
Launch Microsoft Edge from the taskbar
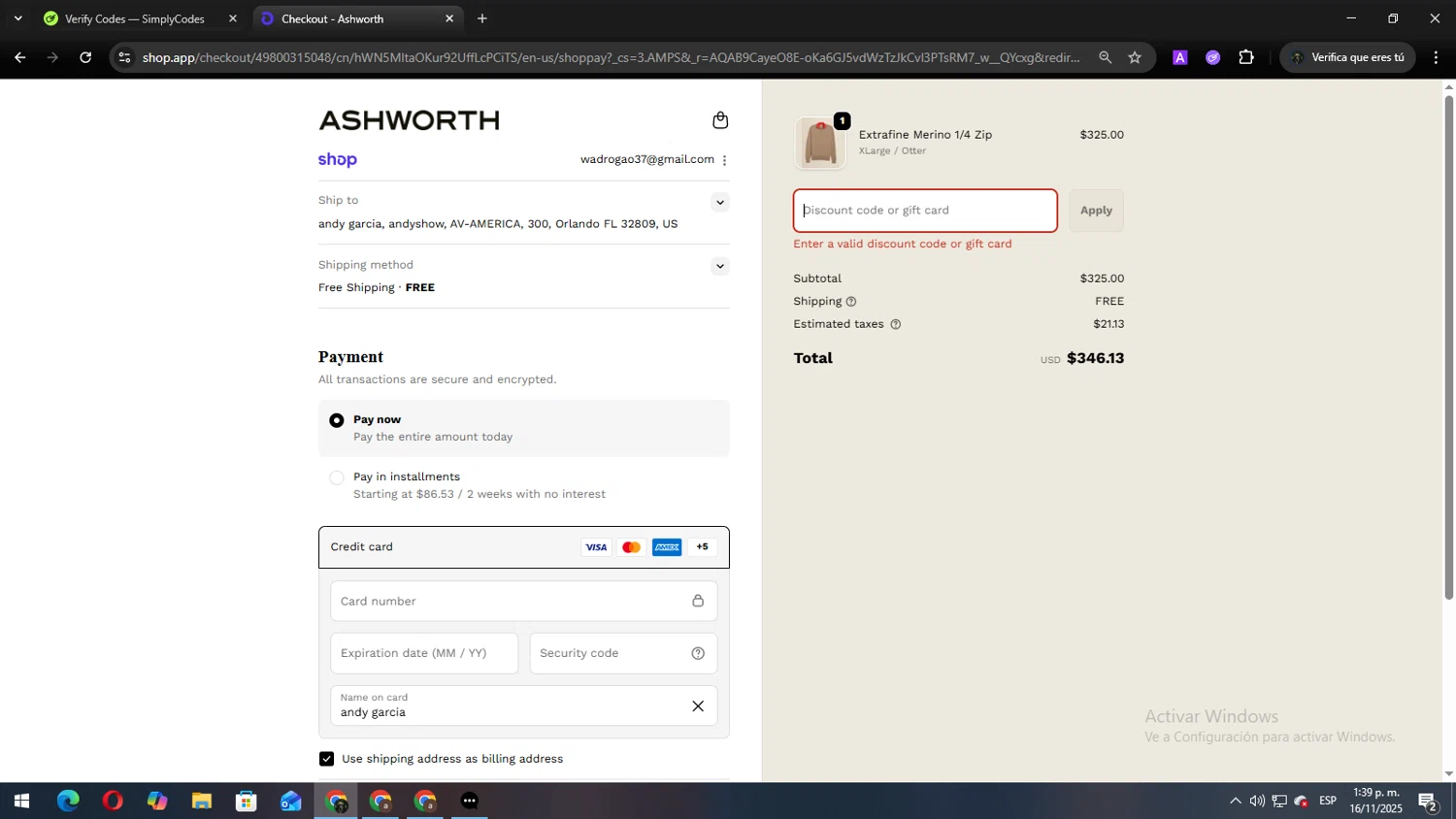tap(68, 802)
